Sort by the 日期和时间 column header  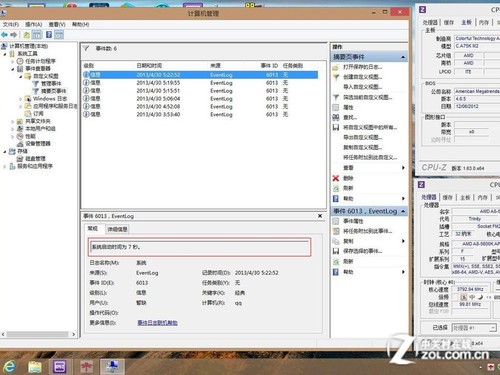coord(149,66)
